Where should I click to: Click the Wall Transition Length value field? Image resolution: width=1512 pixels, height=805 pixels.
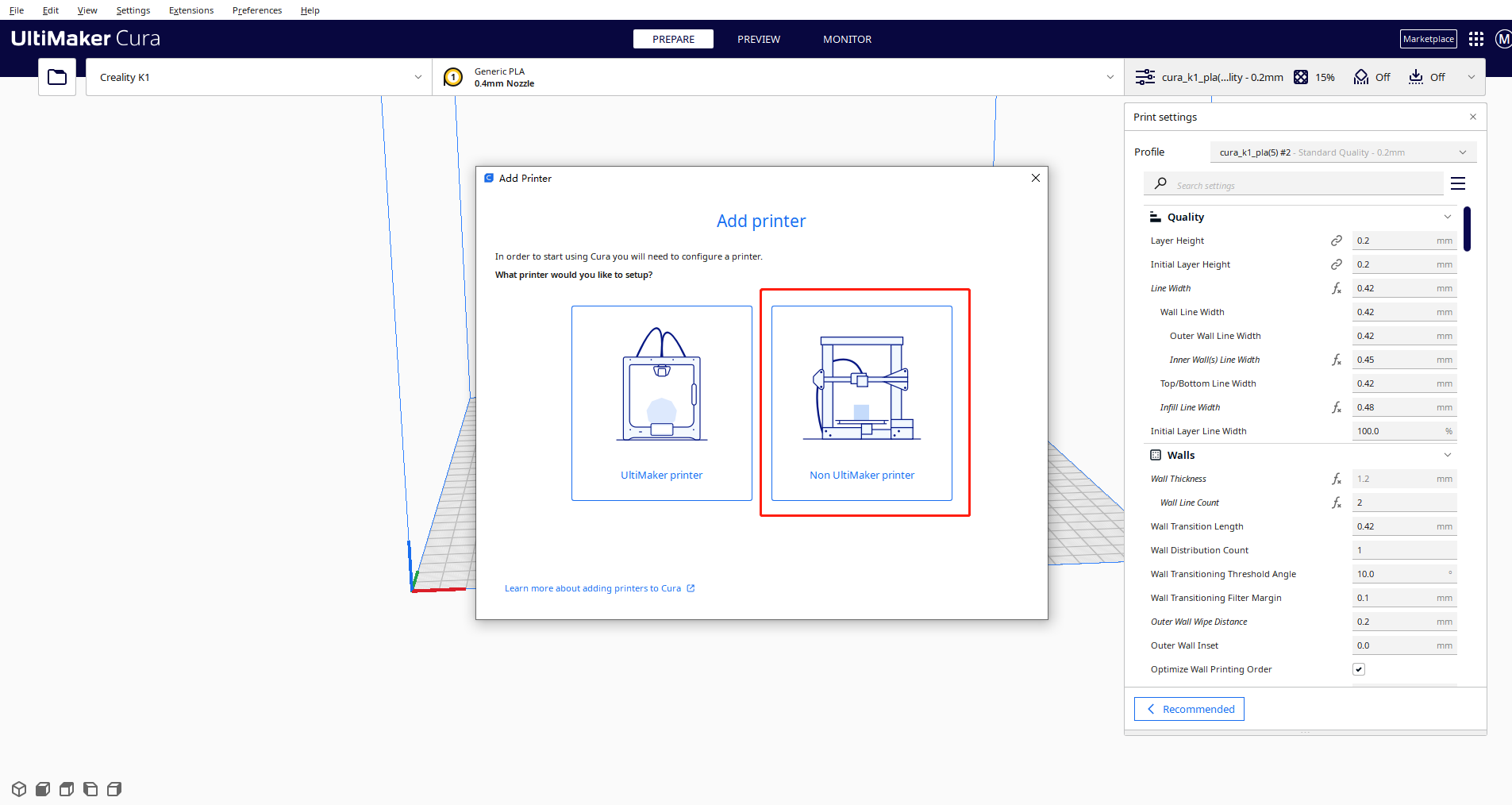coord(1404,526)
